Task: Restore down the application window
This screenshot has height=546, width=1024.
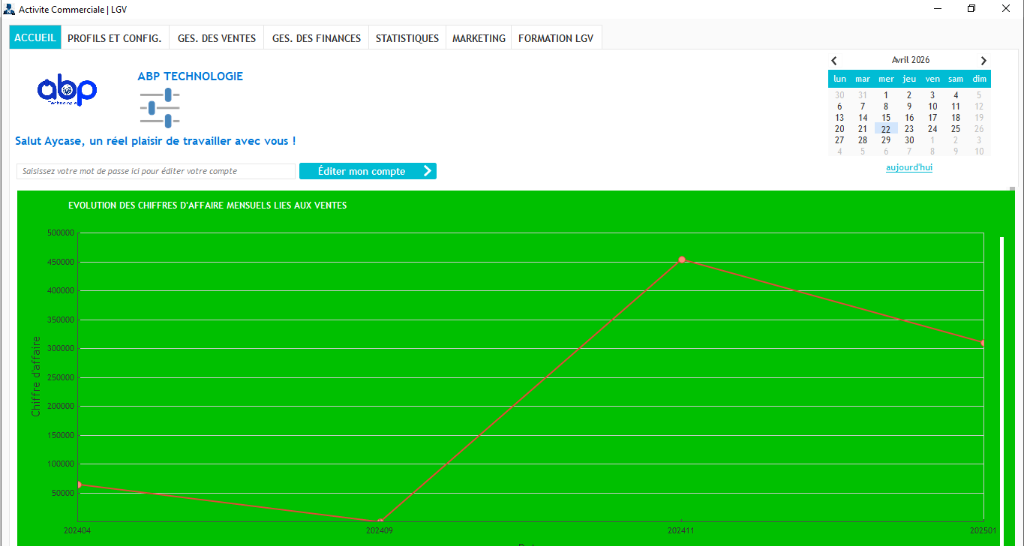Action: (x=971, y=9)
